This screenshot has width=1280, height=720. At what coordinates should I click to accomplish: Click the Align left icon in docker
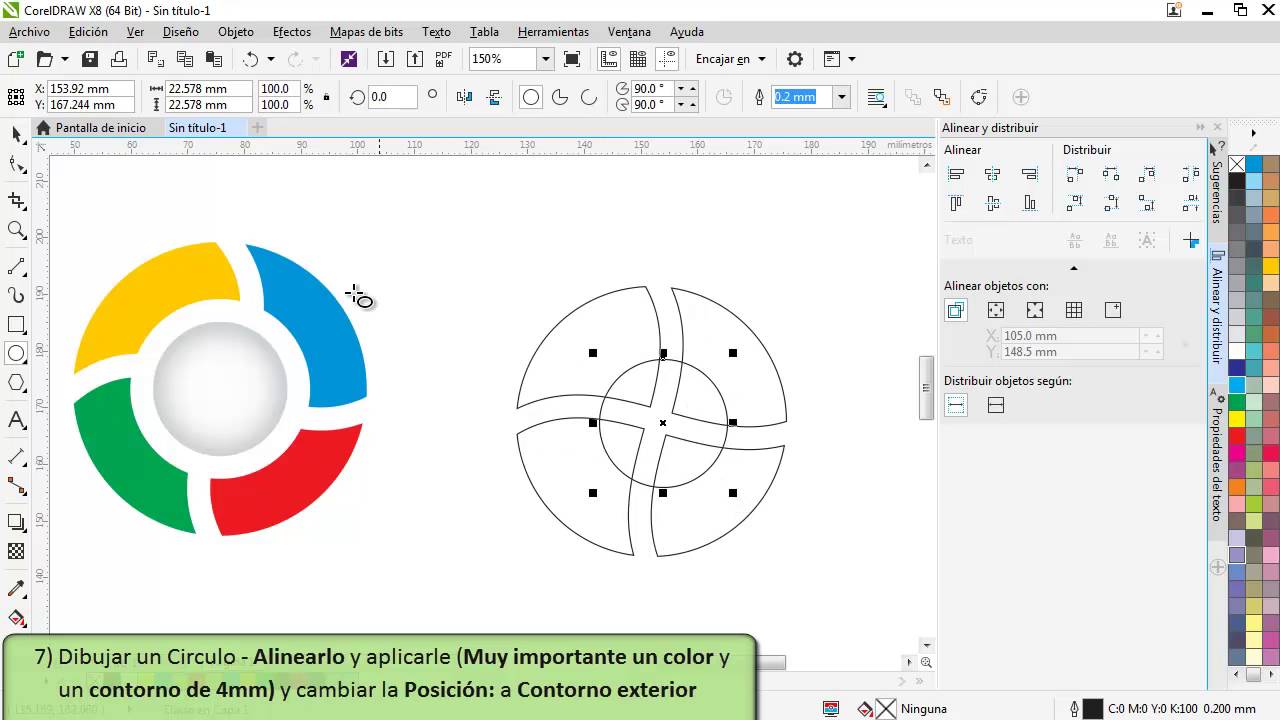pyautogui.click(x=956, y=174)
